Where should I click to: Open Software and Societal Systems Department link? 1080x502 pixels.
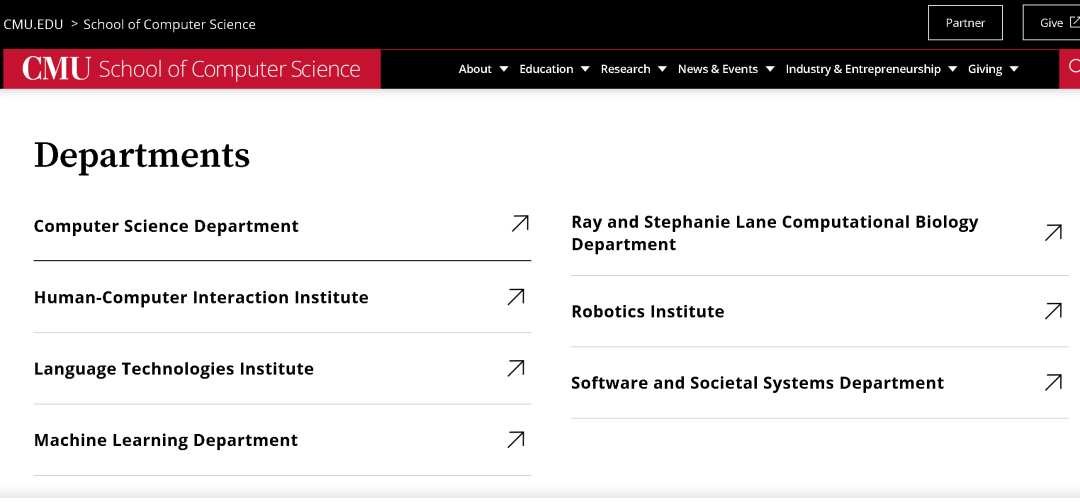coord(758,383)
